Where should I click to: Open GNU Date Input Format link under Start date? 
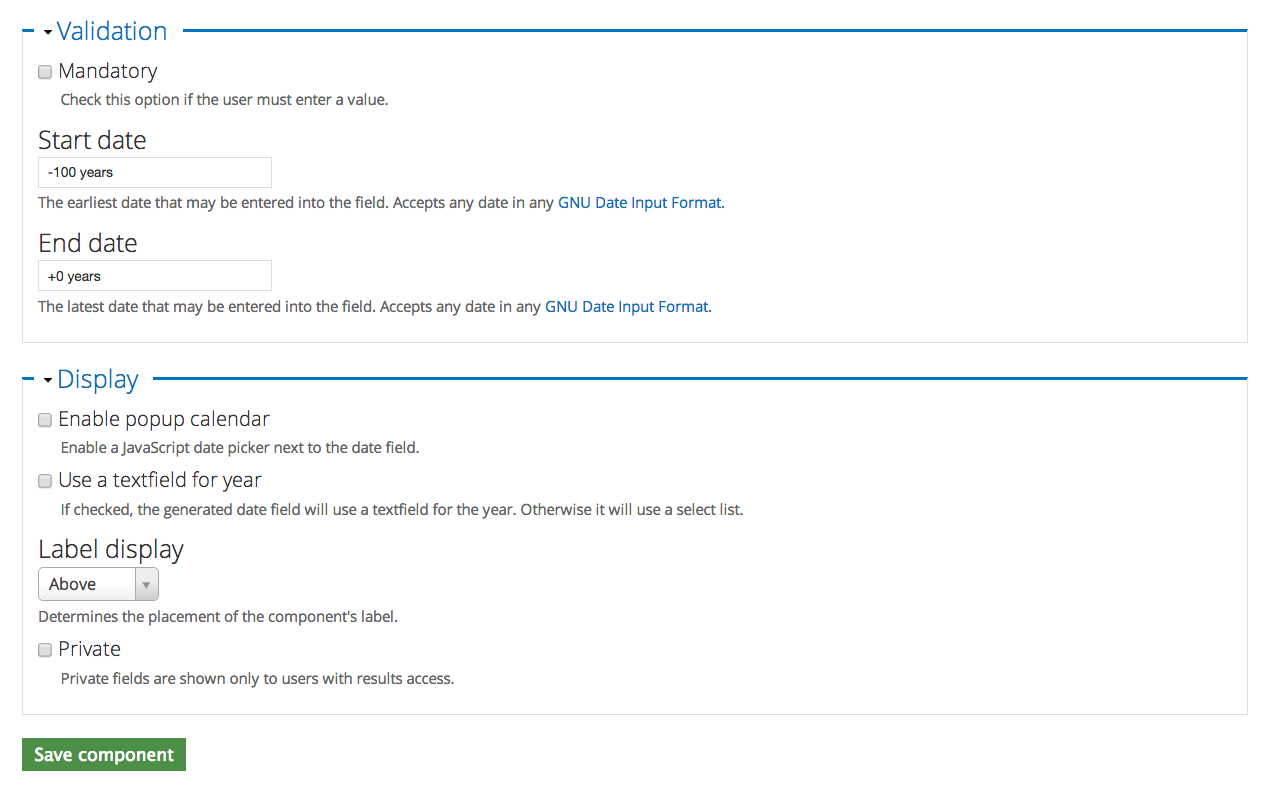639,202
